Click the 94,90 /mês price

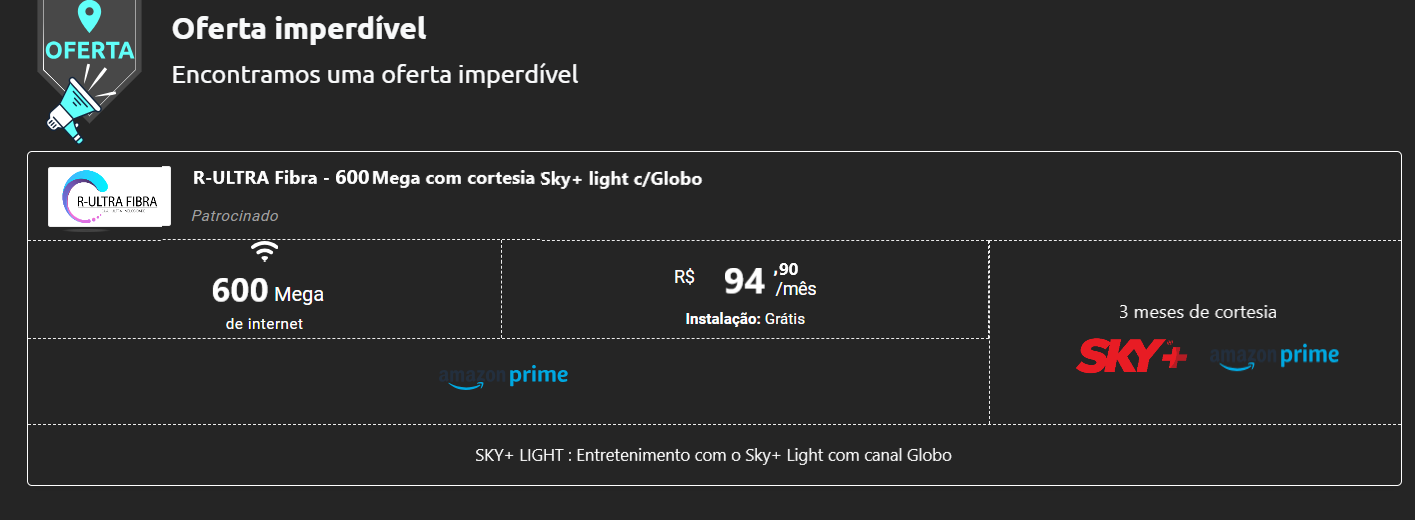point(744,282)
